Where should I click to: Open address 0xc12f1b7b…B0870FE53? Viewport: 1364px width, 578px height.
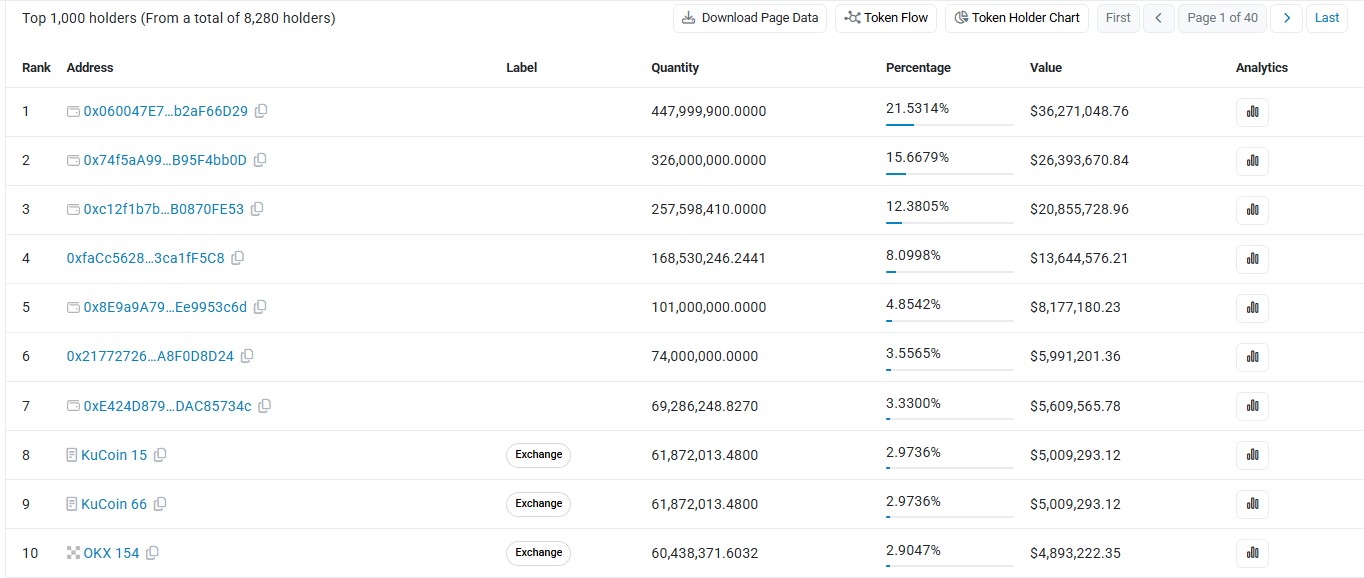[x=164, y=209]
